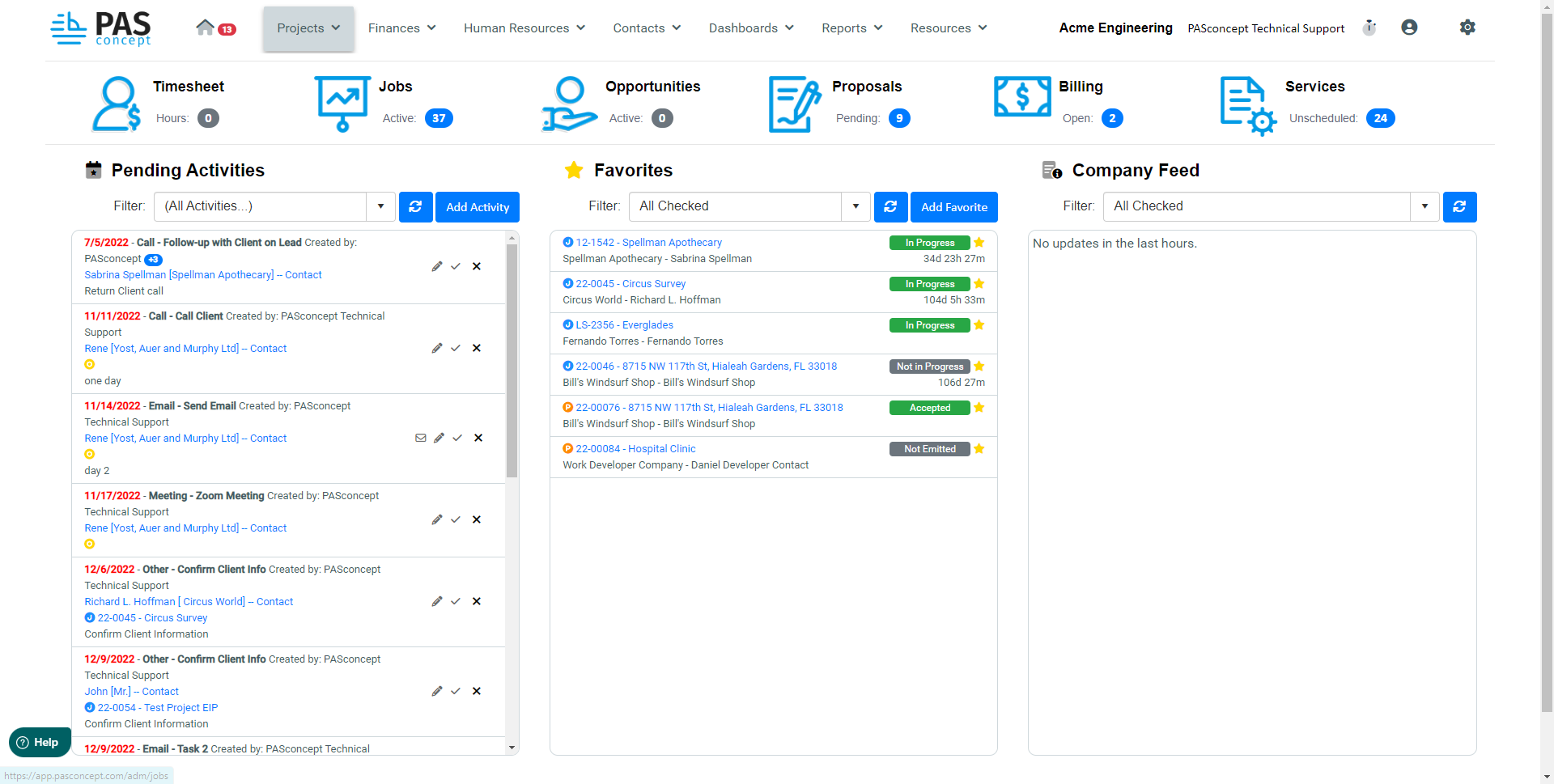Screen dimensions: 1554x784
Task: Click envelope icon on 11/14/2022 Send Email
Action: point(421,438)
